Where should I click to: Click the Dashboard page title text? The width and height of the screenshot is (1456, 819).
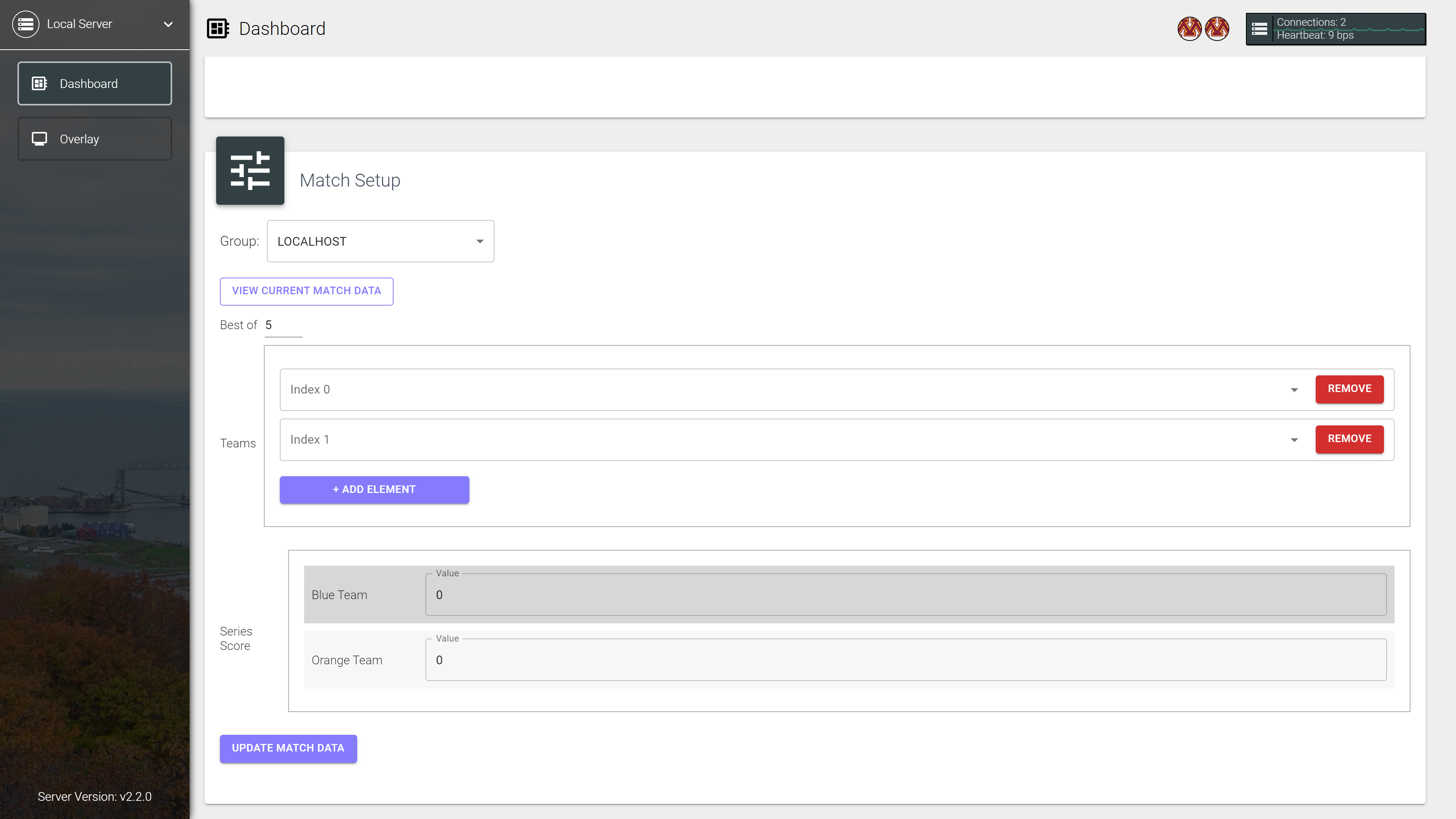tap(282, 28)
